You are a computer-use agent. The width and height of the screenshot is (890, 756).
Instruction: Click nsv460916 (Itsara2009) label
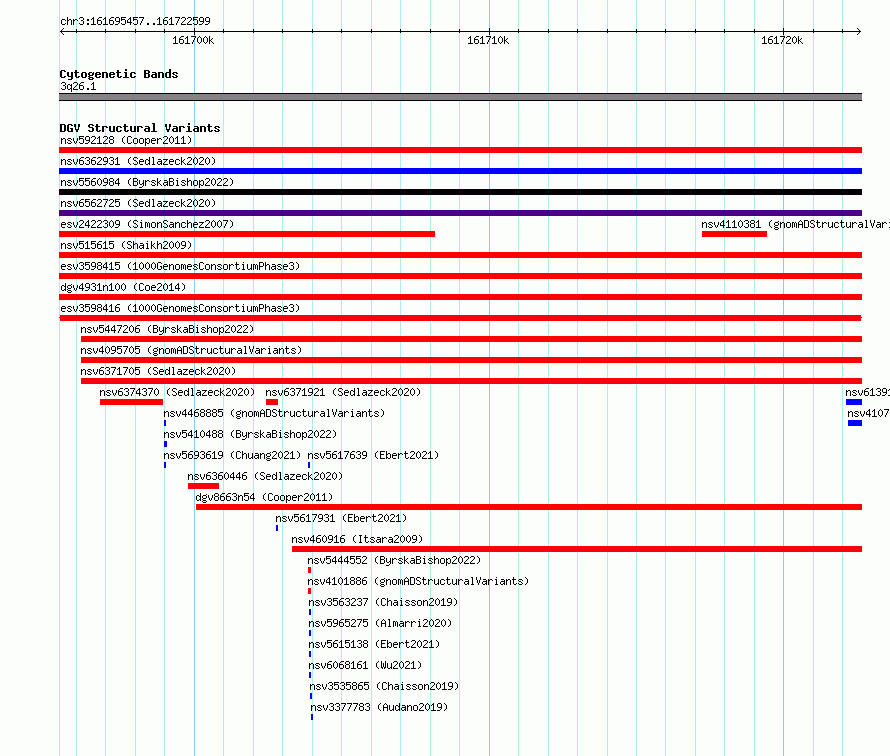pos(357,539)
